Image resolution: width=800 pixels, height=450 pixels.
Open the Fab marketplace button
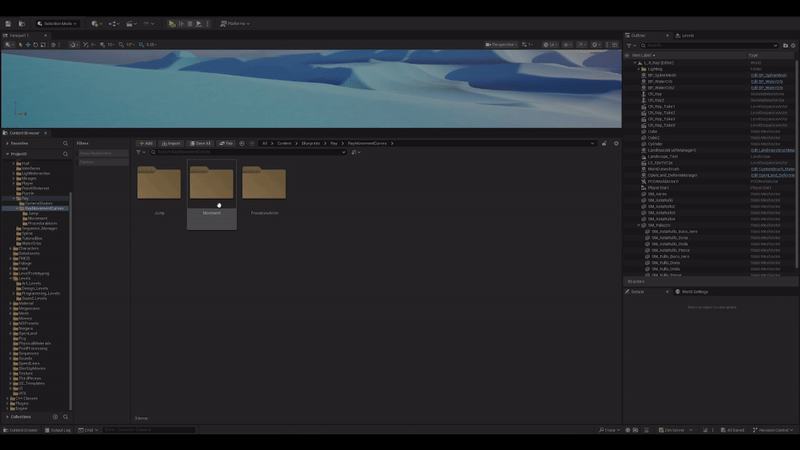(227, 143)
